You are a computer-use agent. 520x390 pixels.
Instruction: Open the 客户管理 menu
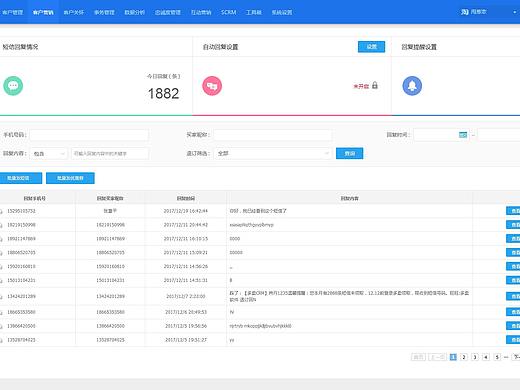[12, 12]
